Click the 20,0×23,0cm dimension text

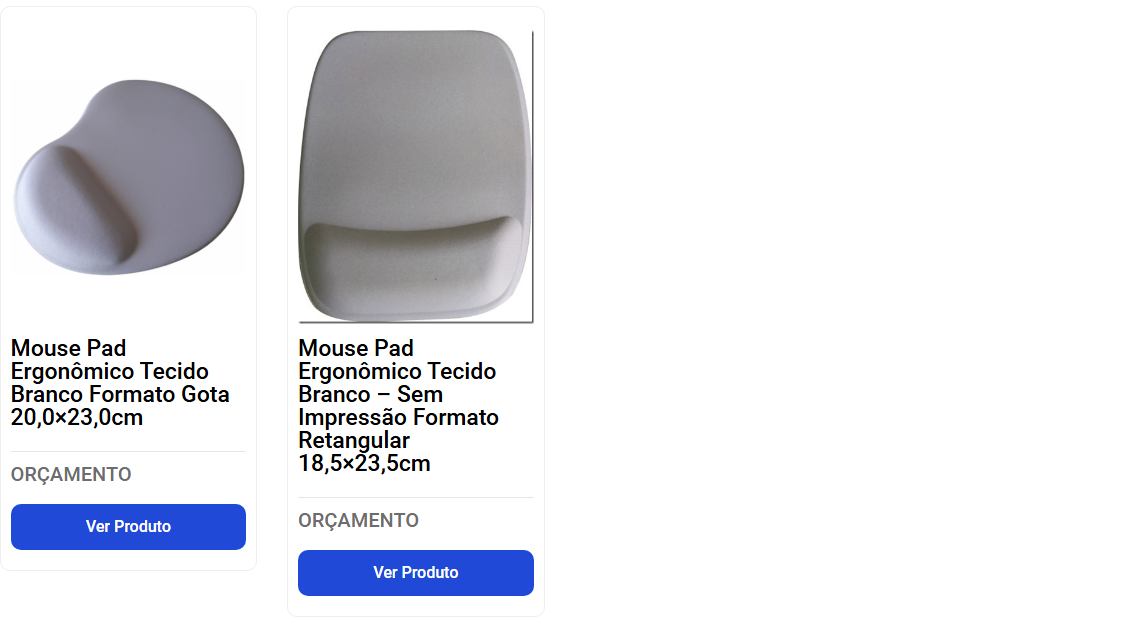[x=77, y=417]
